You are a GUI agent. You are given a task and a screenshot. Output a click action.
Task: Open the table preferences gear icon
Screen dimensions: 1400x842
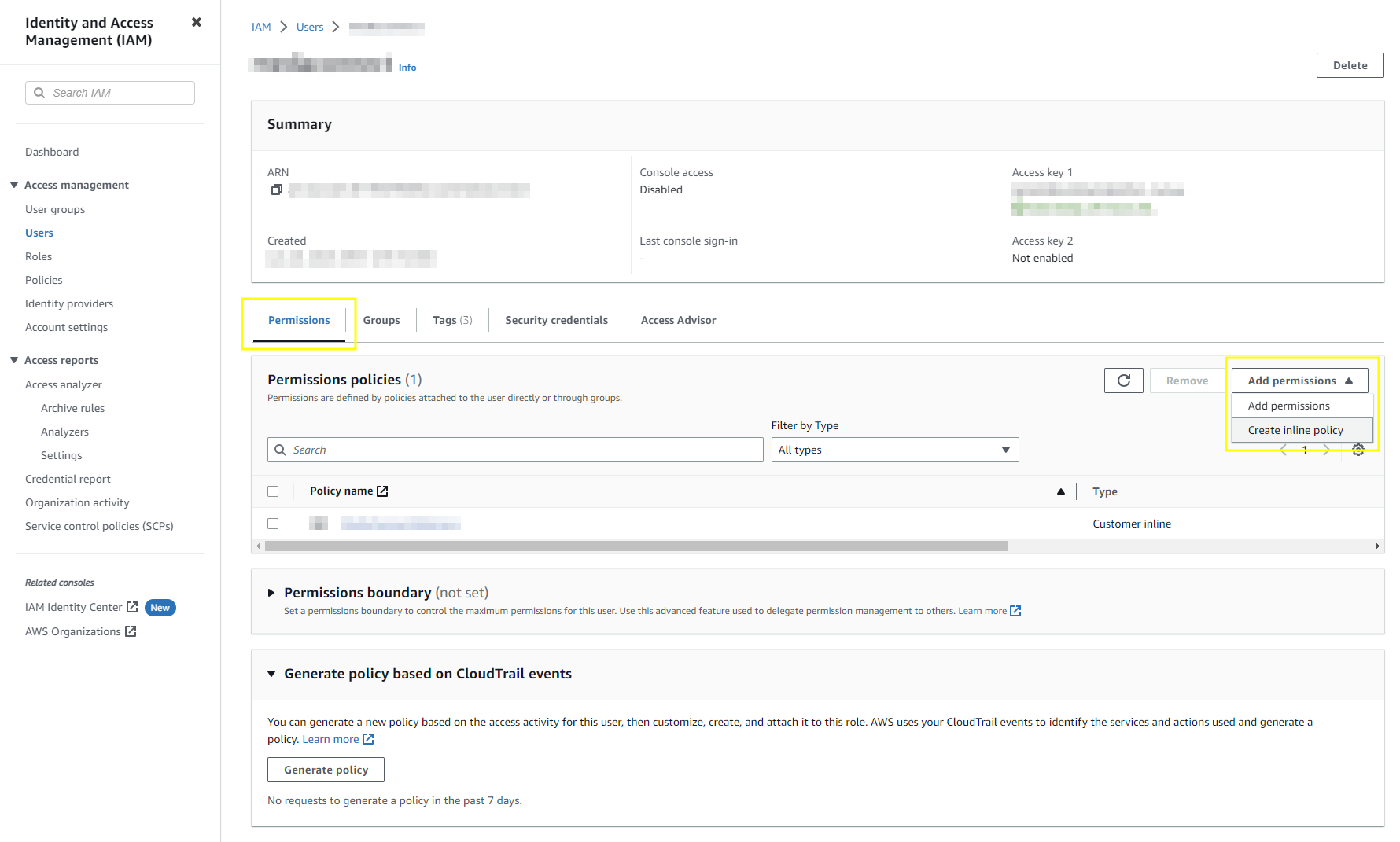click(x=1358, y=450)
